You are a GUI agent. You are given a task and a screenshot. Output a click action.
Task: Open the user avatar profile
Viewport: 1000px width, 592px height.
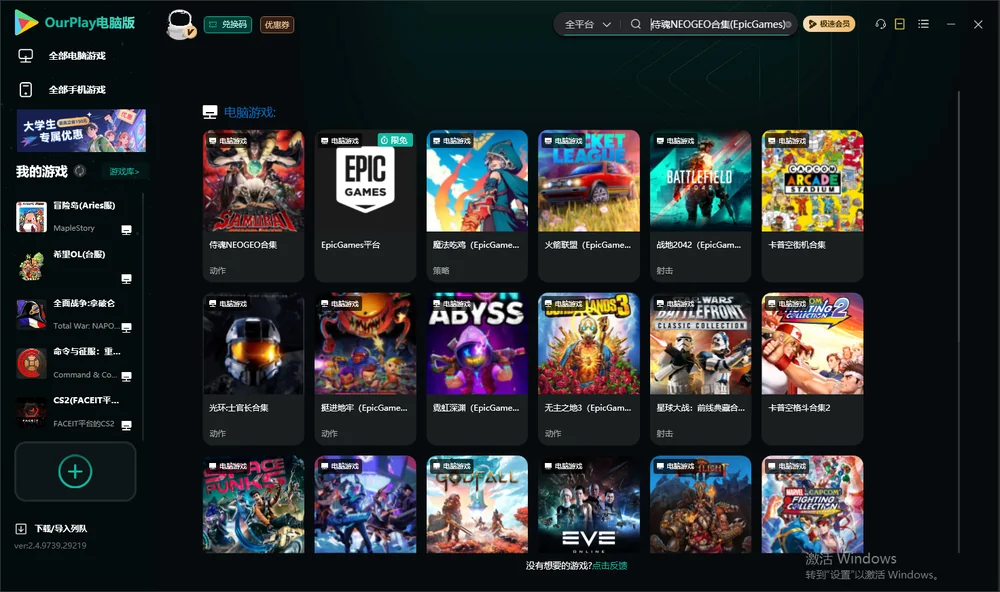tap(180, 24)
